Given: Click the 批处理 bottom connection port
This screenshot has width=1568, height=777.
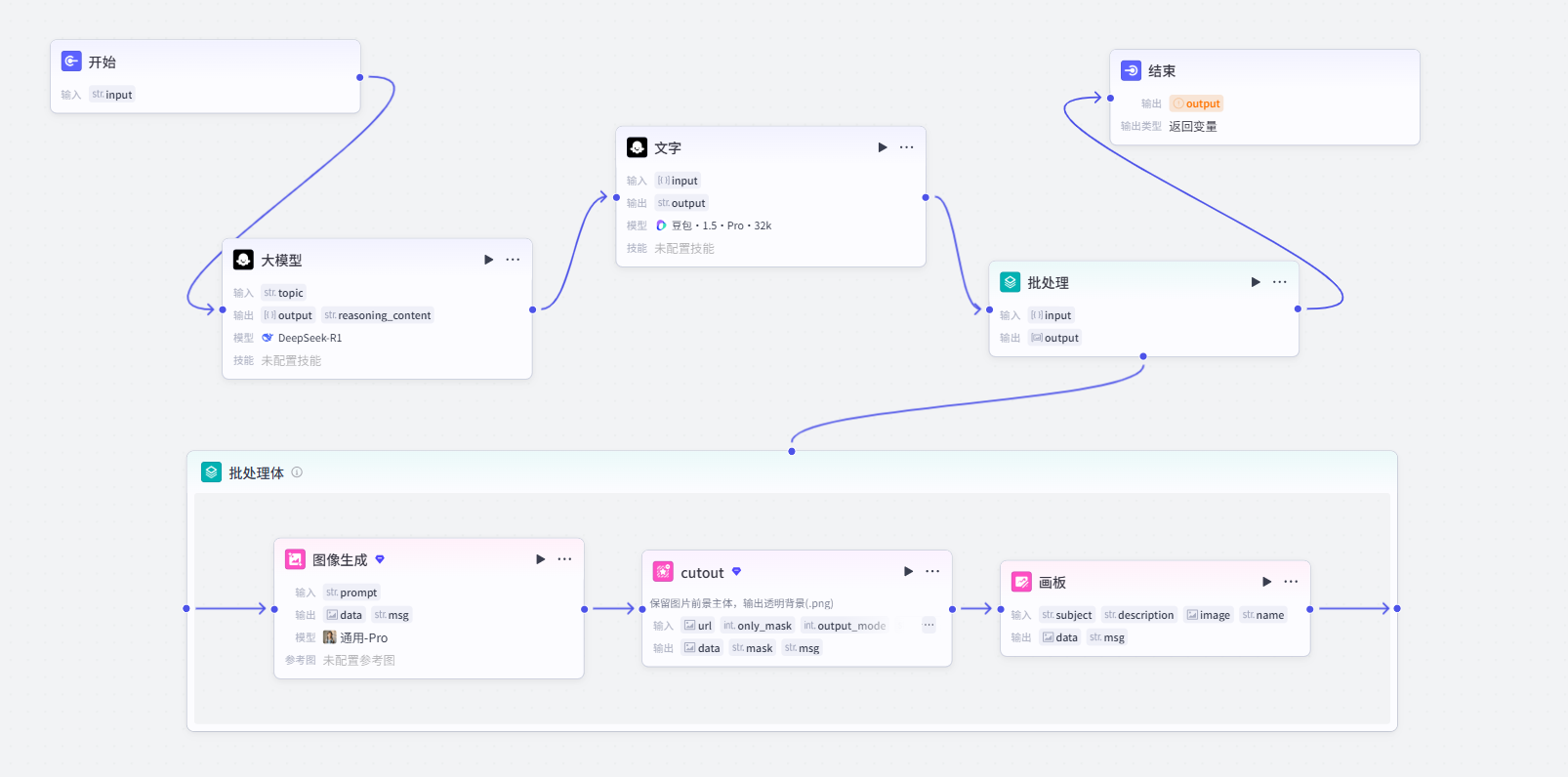Looking at the screenshot, I should [x=1143, y=356].
